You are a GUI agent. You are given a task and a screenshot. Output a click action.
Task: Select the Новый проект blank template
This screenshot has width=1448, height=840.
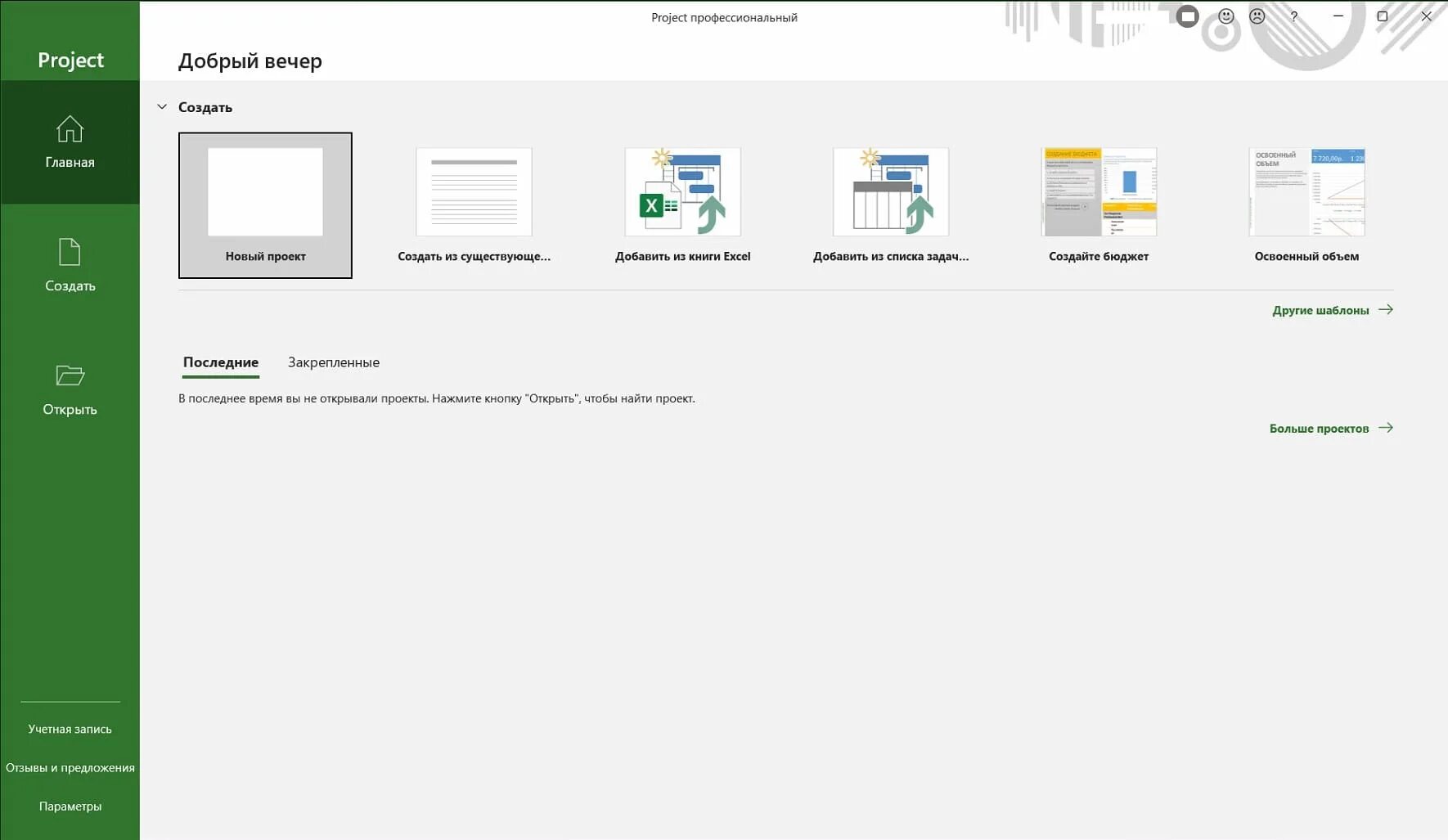[265, 205]
